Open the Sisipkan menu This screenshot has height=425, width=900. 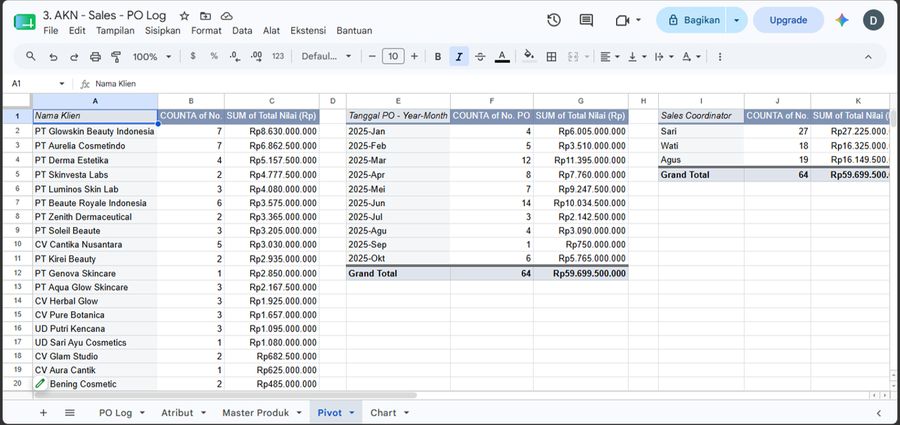[x=162, y=30]
